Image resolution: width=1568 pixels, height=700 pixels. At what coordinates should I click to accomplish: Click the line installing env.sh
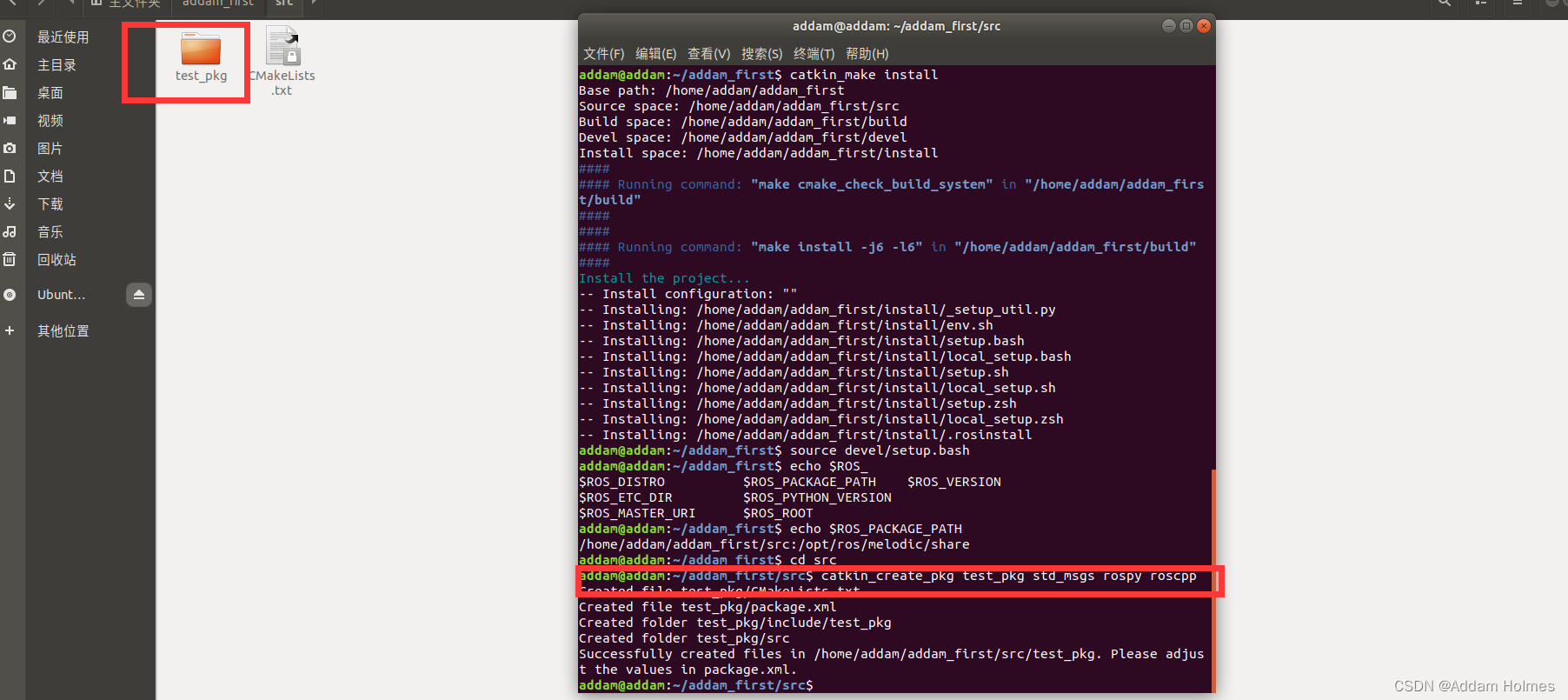(x=786, y=325)
